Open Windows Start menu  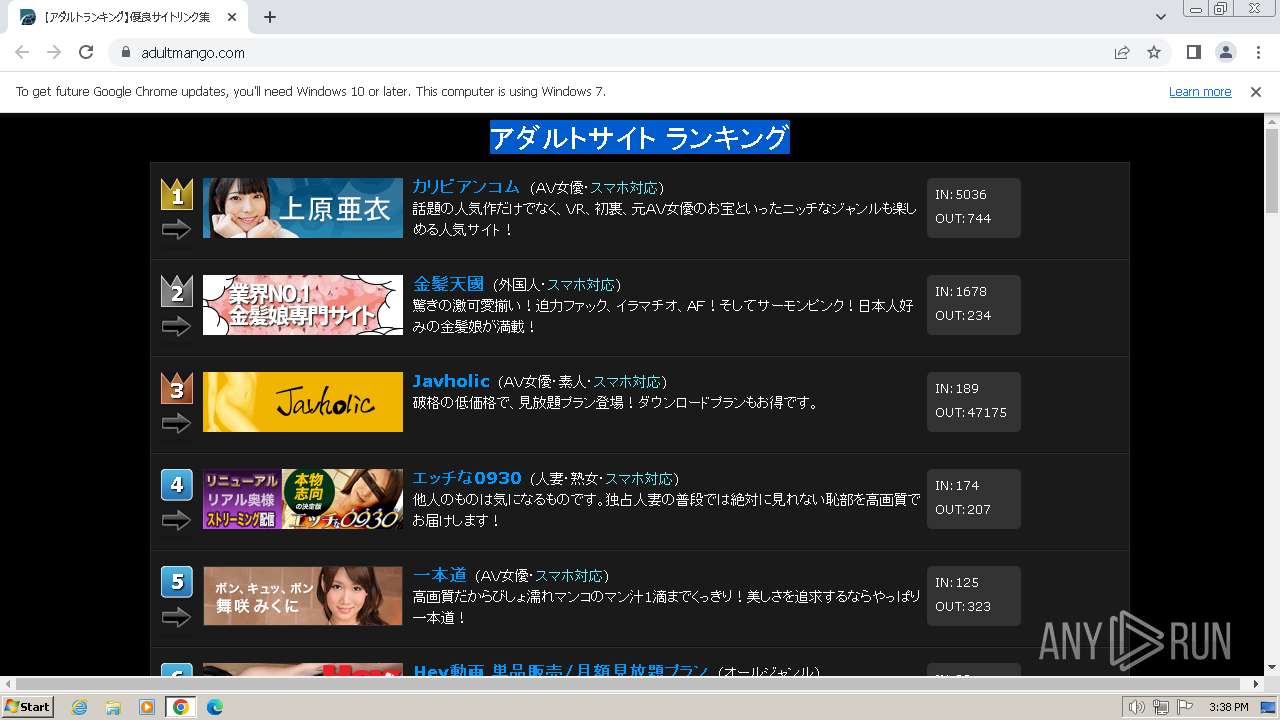point(27,707)
